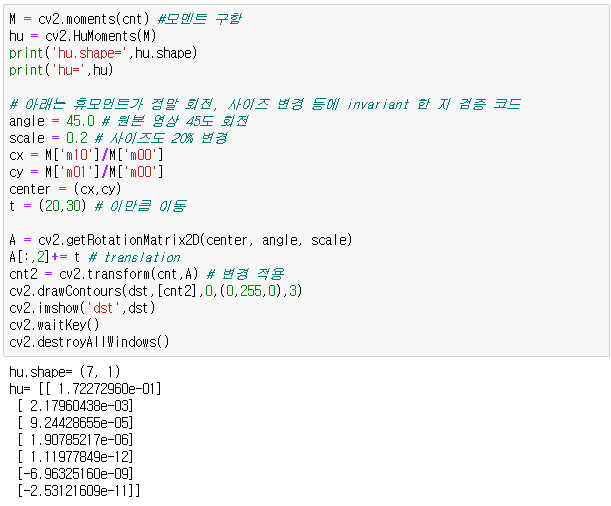Image resolution: width=611 pixels, height=506 pixels.
Task: Click the output value -6.96325160e-09
Action: coord(75,474)
